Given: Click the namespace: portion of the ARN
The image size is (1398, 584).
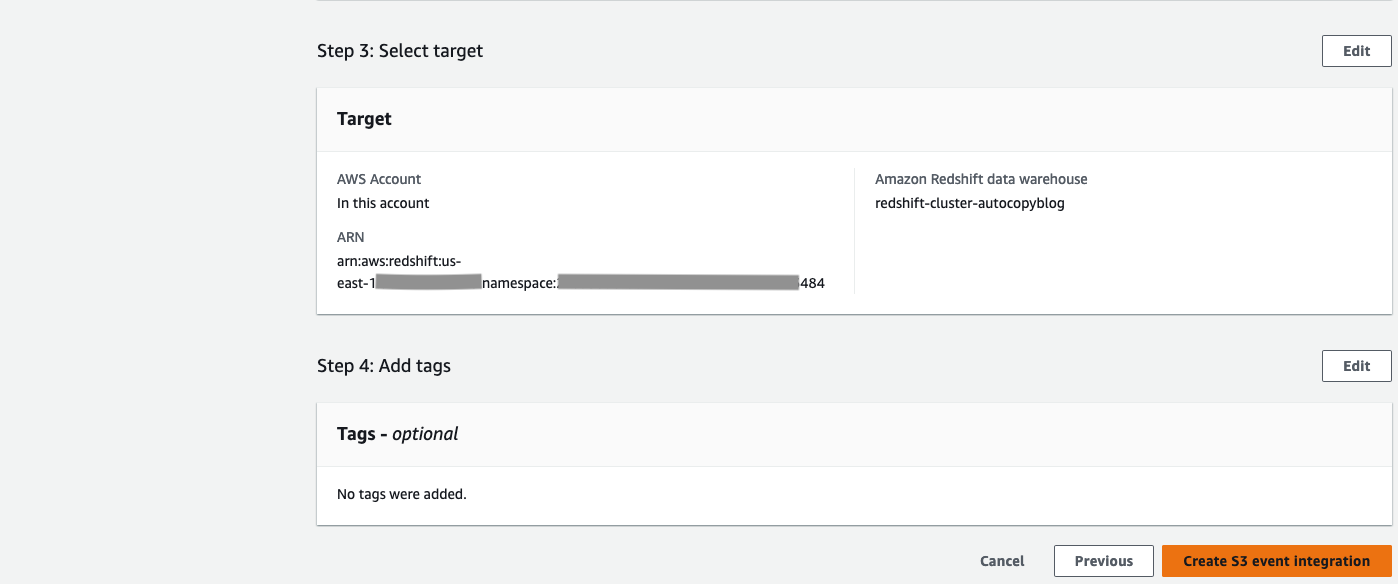Looking at the screenshot, I should 519,283.
